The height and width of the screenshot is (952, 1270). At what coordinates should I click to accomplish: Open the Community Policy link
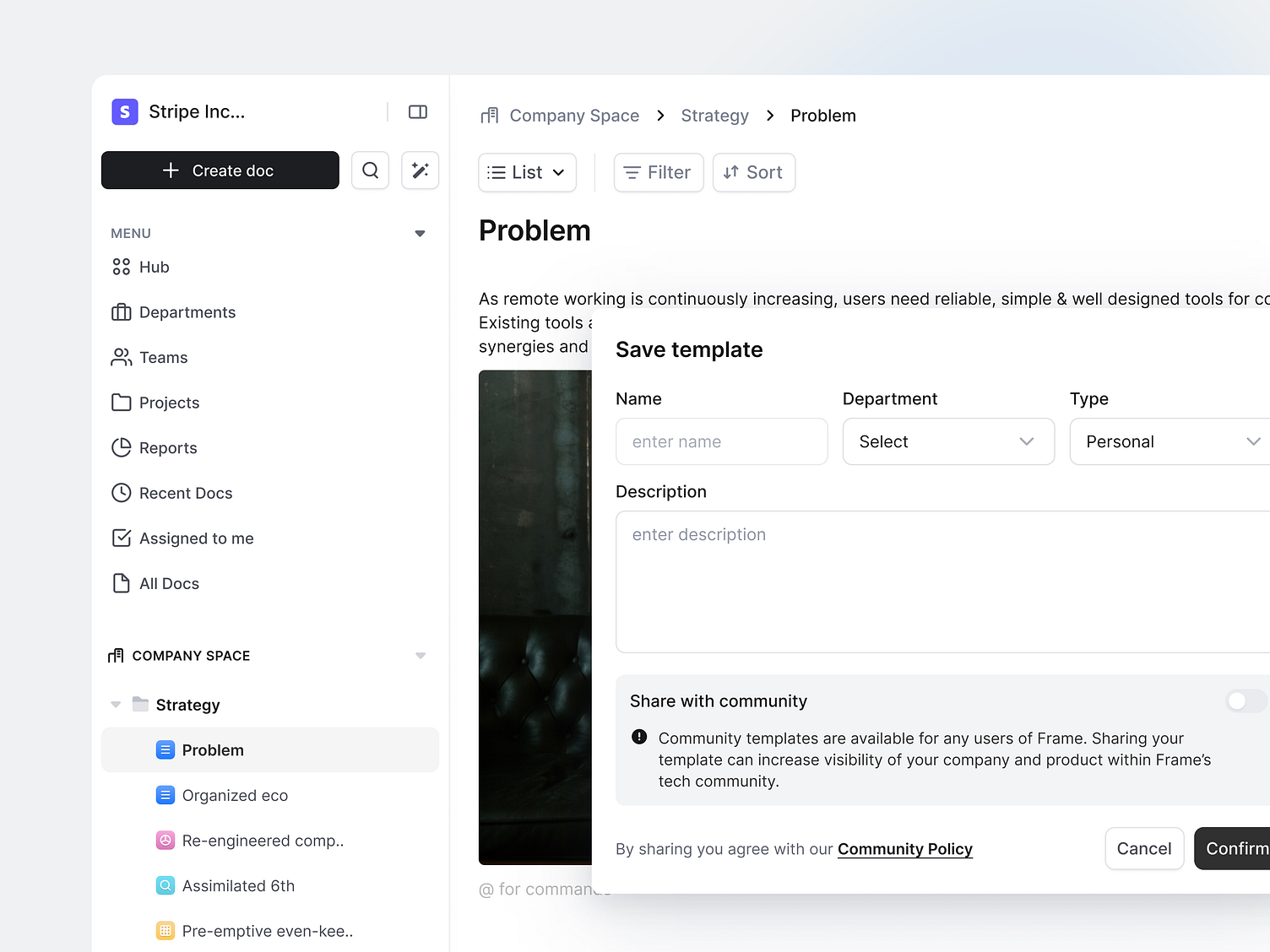[x=904, y=849]
